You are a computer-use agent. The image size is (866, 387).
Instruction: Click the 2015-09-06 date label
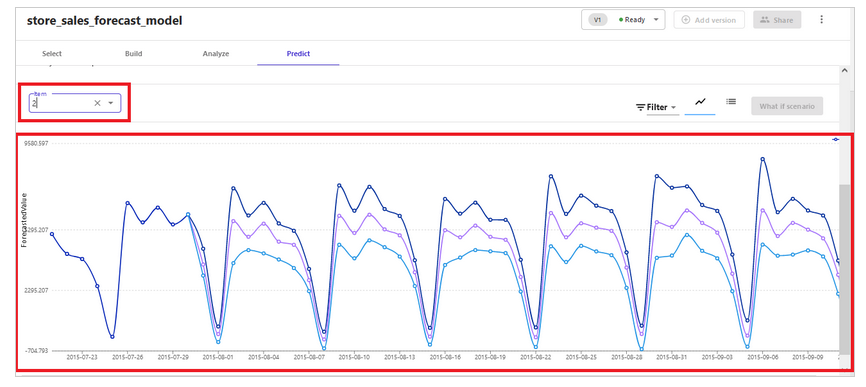tap(763, 357)
